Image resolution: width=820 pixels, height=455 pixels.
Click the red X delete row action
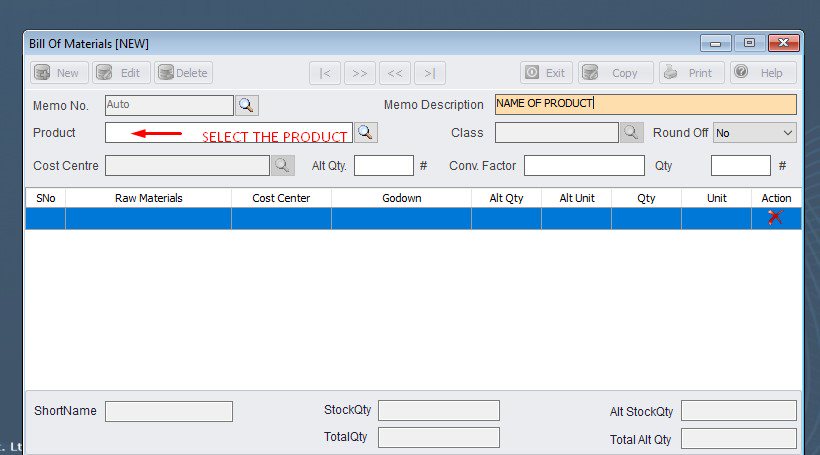(x=775, y=218)
